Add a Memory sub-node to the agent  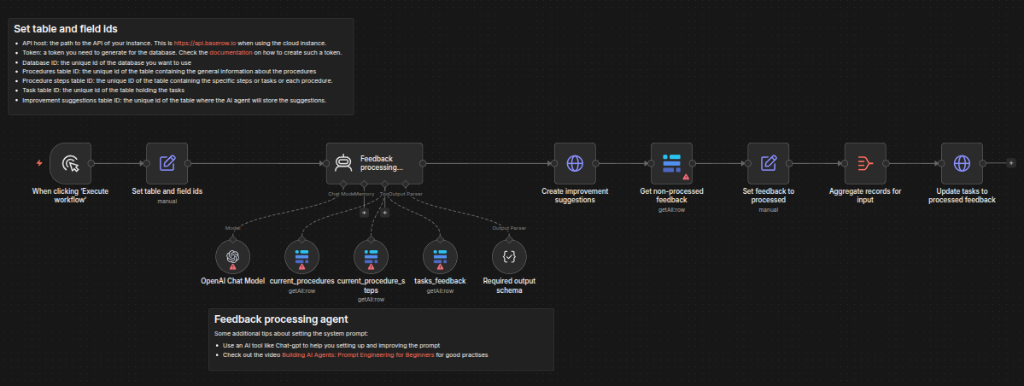pyautogui.click(x=364, y=212)
